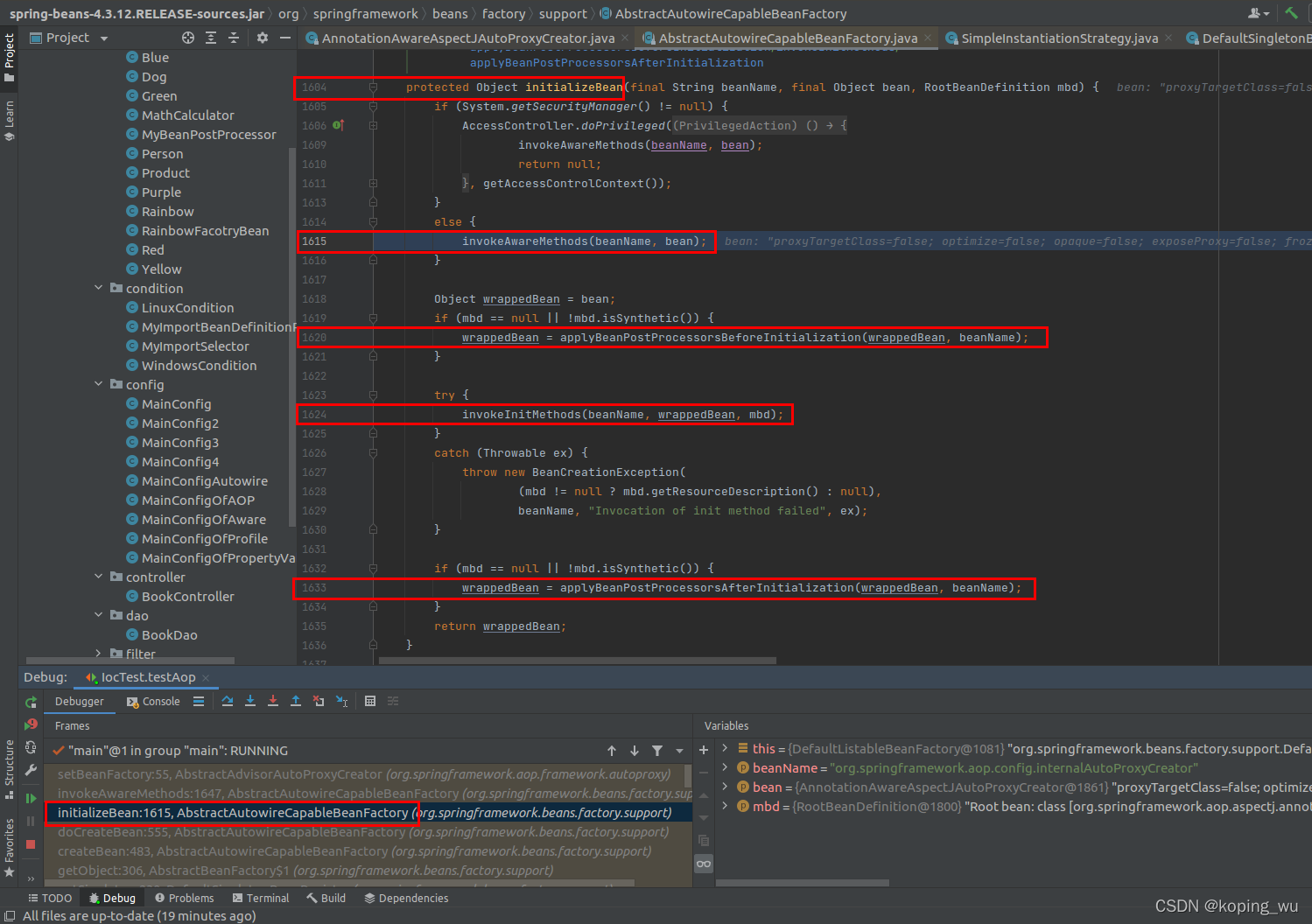Click the debugger settings wrench icon
1312x924 pixels.
point(32,770)
